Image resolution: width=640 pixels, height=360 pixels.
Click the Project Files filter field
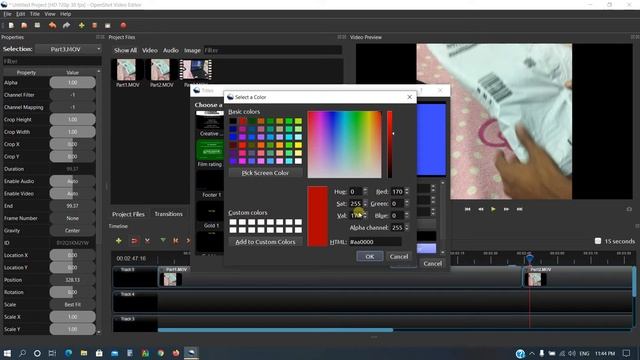tap(273, 50)
